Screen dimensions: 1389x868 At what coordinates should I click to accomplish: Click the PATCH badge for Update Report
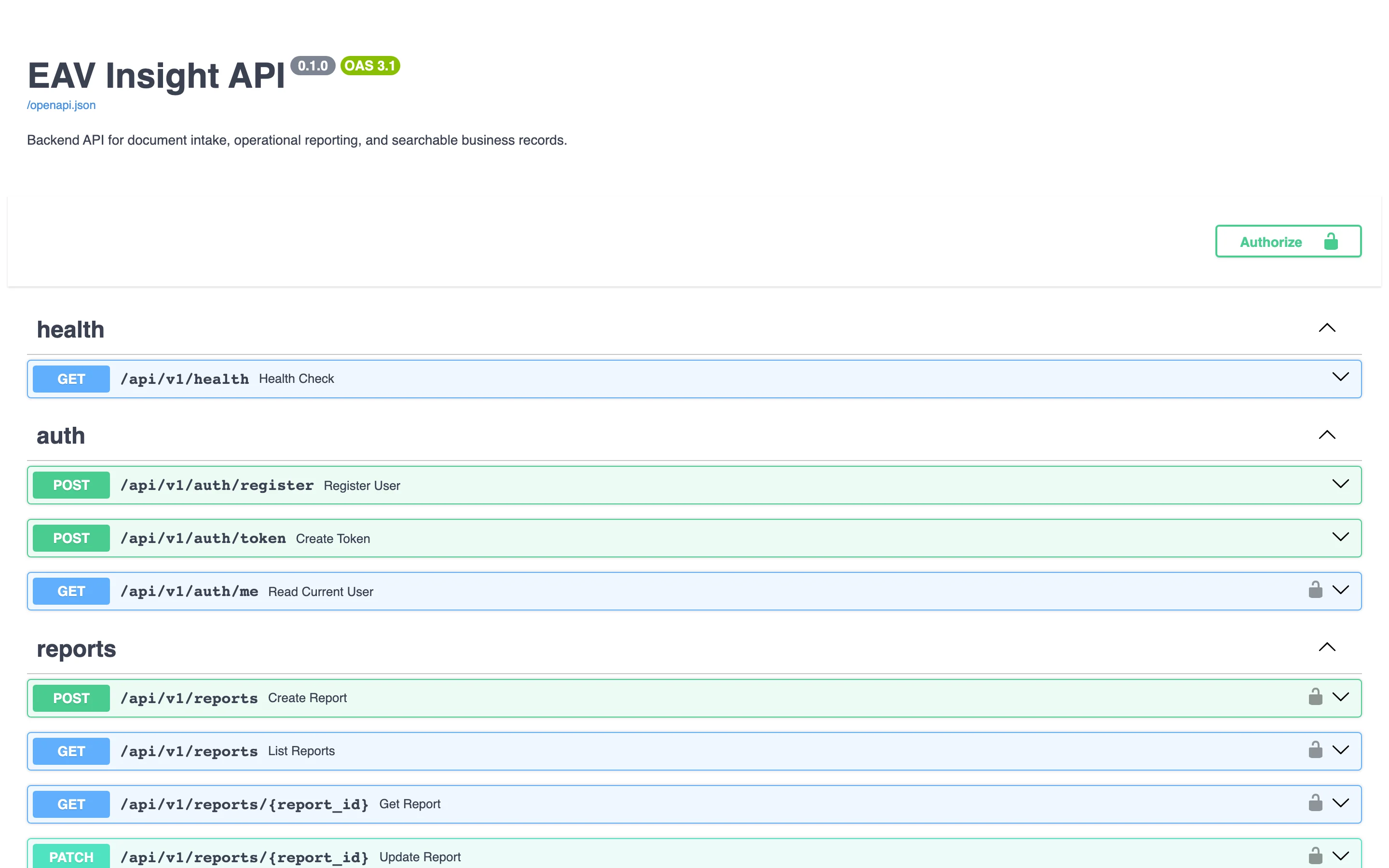tap(71, 856)
